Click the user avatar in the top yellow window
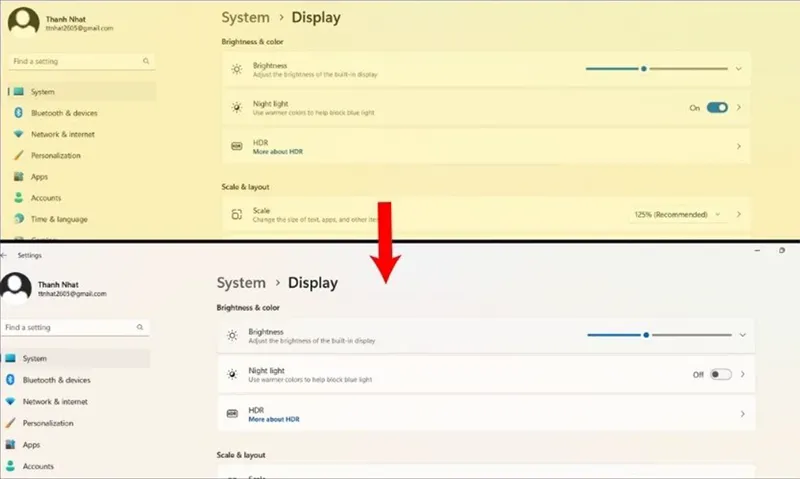 [x=23, y=21]
